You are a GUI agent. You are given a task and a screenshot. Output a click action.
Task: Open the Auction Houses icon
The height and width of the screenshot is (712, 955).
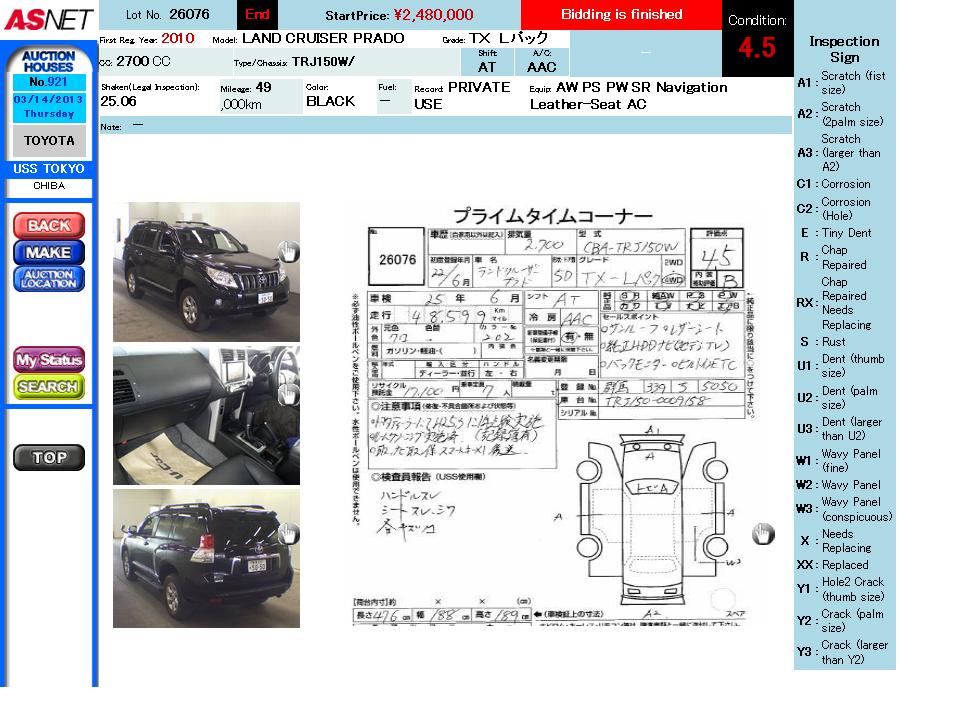[x=49, y=61]
